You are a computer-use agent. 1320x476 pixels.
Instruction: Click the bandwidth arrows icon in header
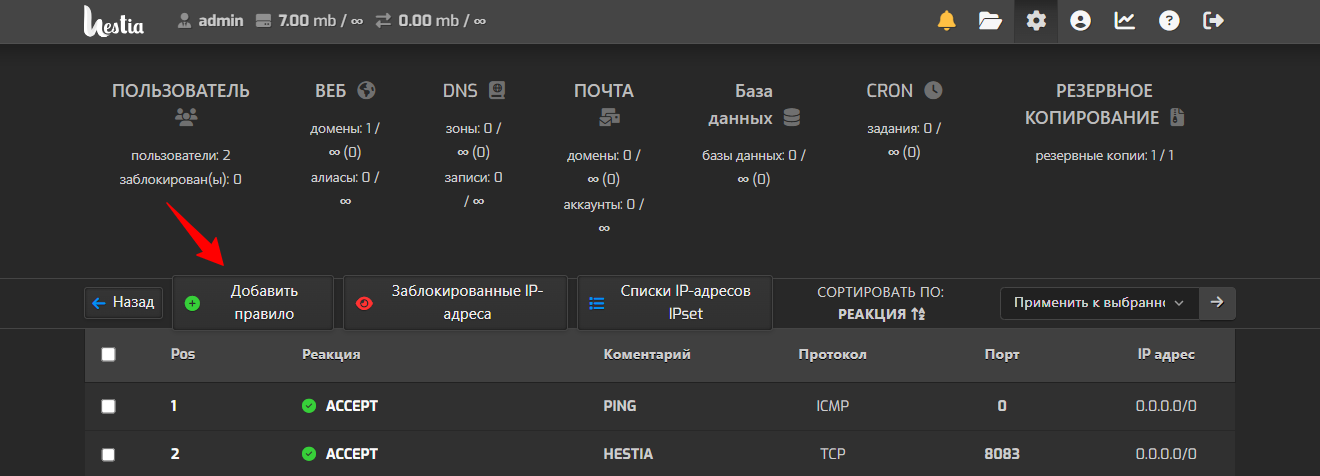(384, 20)
